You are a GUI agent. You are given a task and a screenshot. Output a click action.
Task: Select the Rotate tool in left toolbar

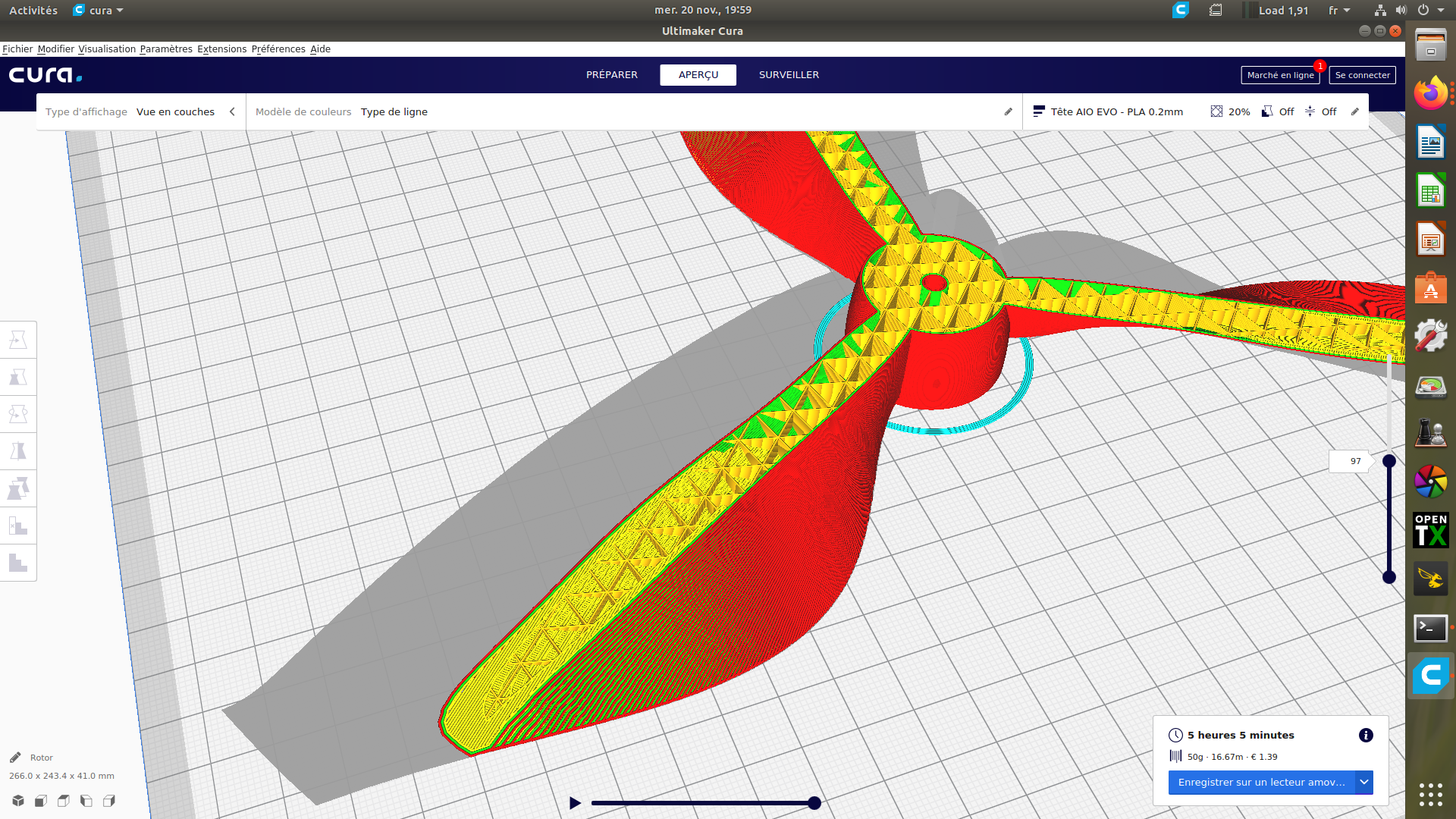18,414
